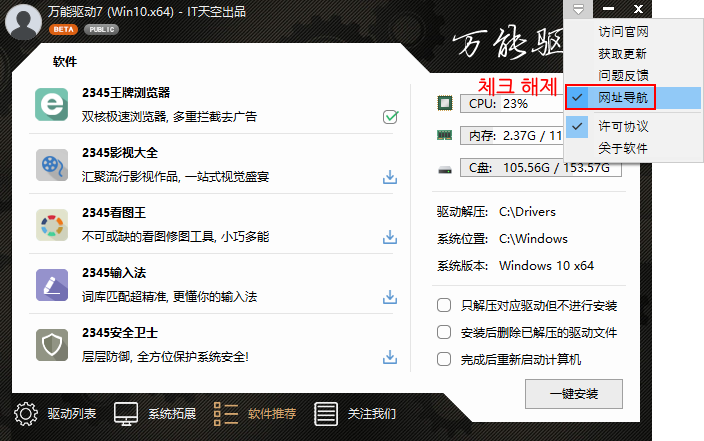Viewport: 704px width, 441px height.
Task: Click the 2345输入法 pen icon
Action: (52, 285)
